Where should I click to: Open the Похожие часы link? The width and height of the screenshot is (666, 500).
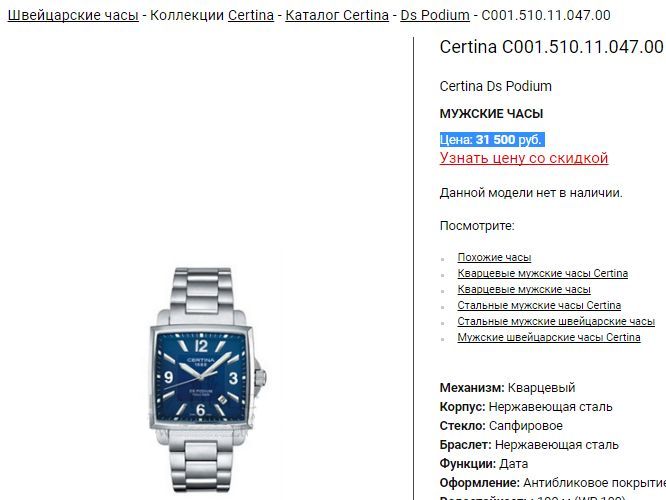point(494,257)
